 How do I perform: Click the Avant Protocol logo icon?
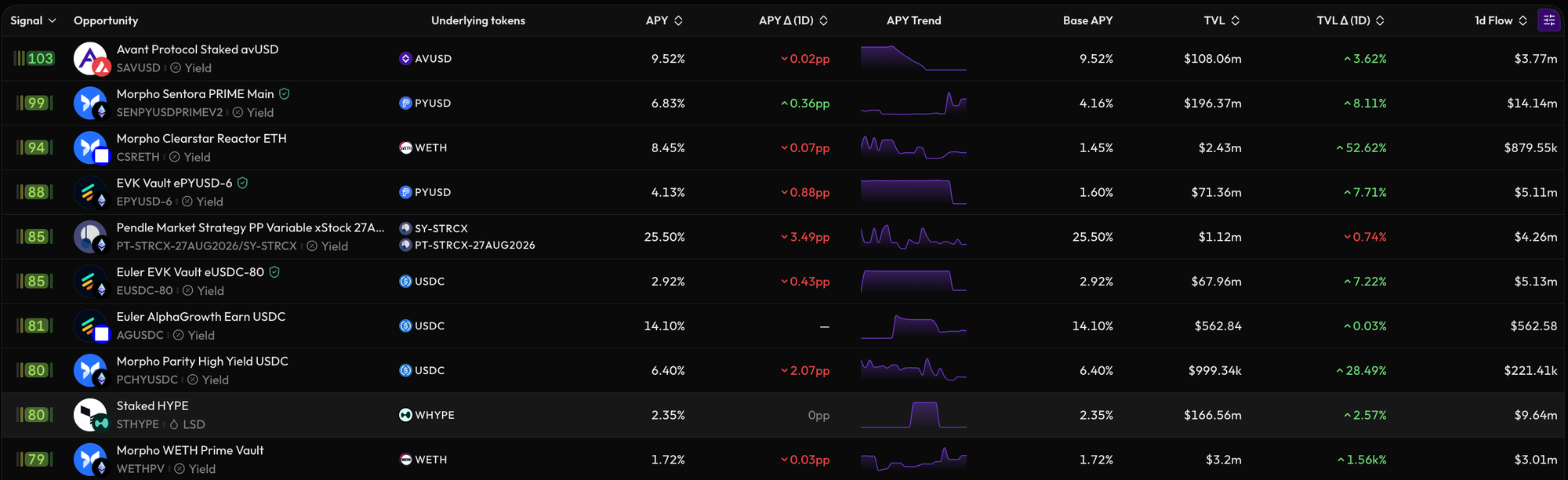click(90, 59)
